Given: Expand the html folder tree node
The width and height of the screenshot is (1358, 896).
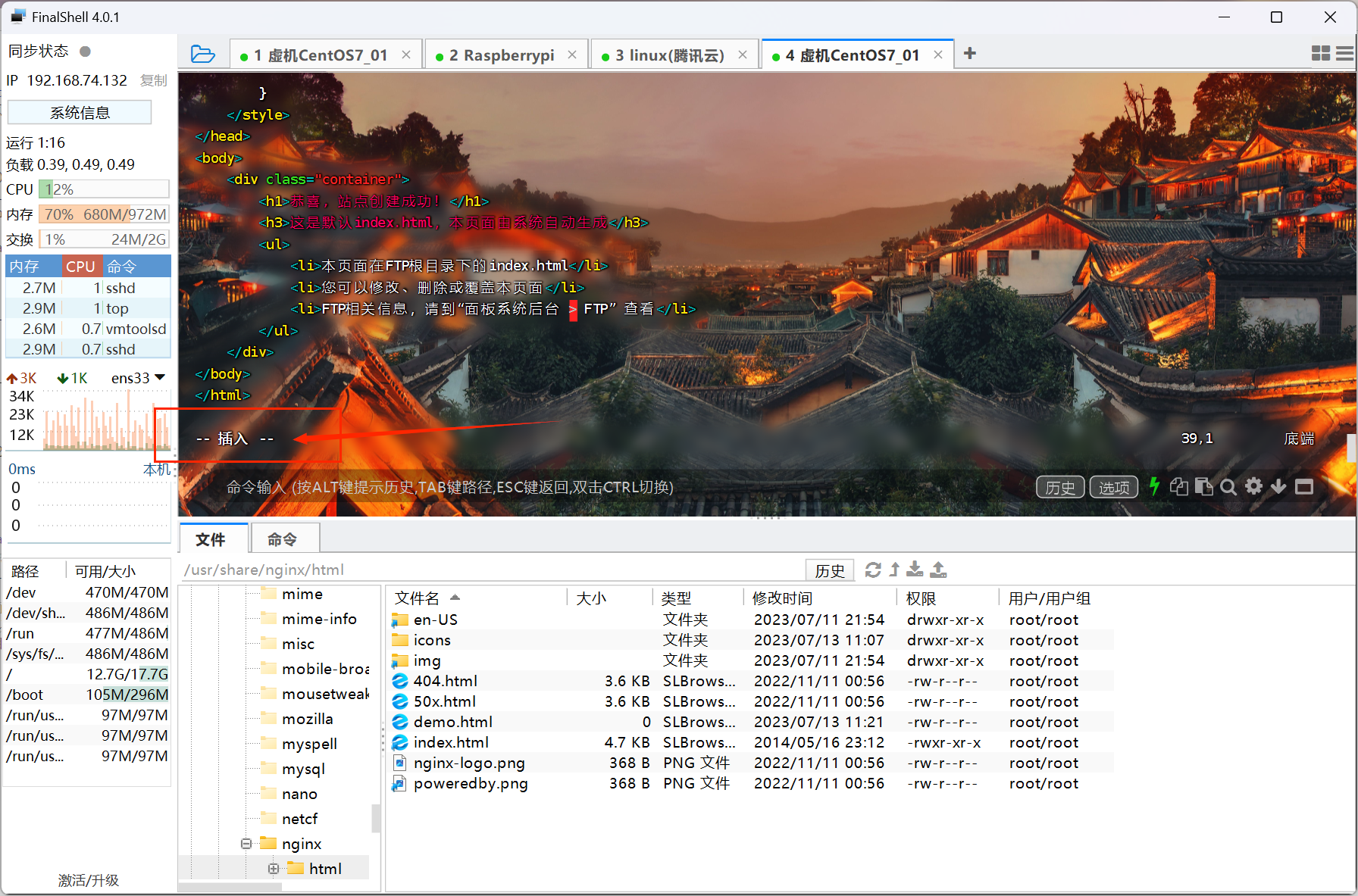Looking at the screenshot, I should point(274,869).
